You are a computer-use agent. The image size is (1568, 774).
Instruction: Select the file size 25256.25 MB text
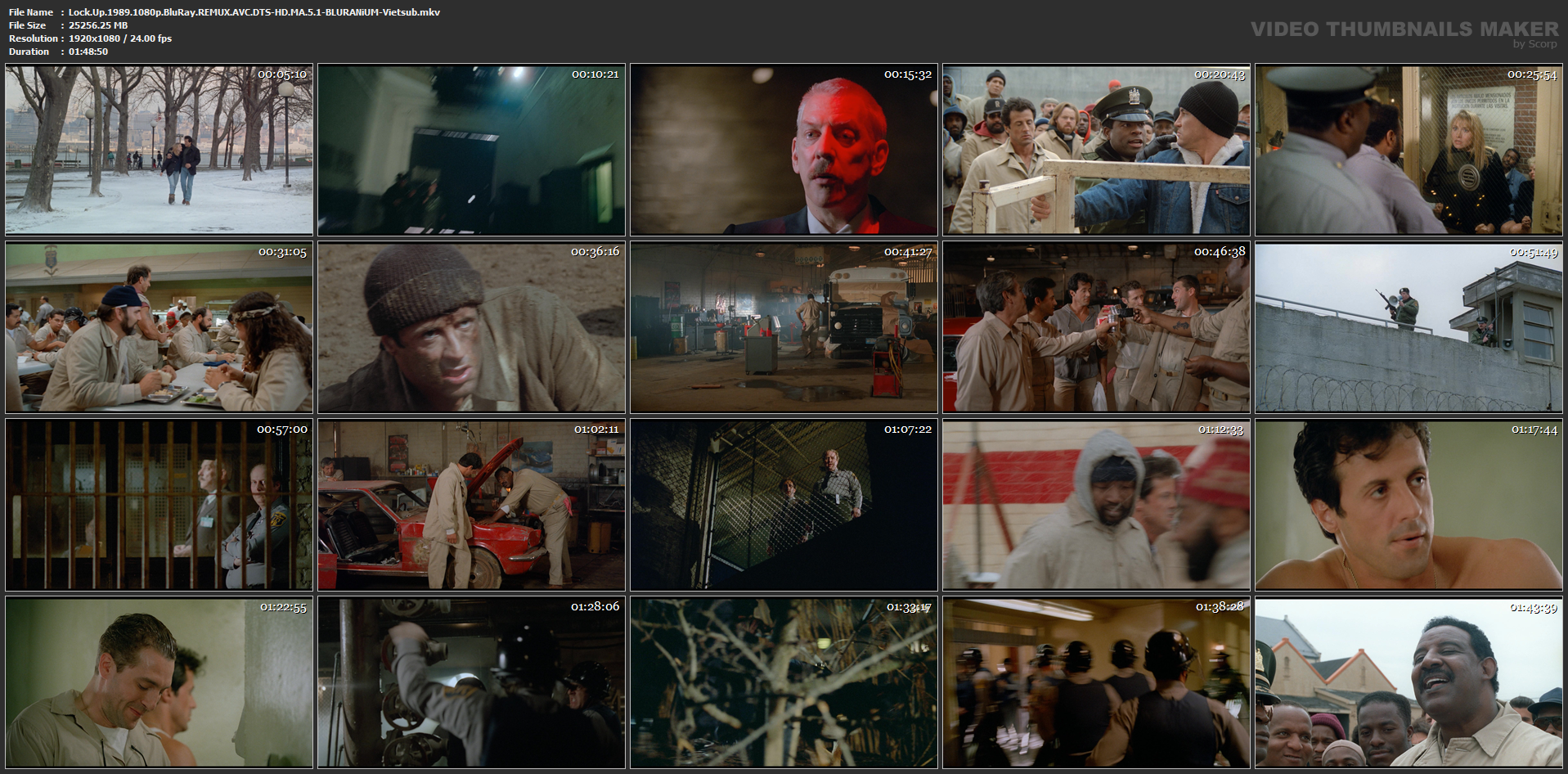(x=98, y=25)
